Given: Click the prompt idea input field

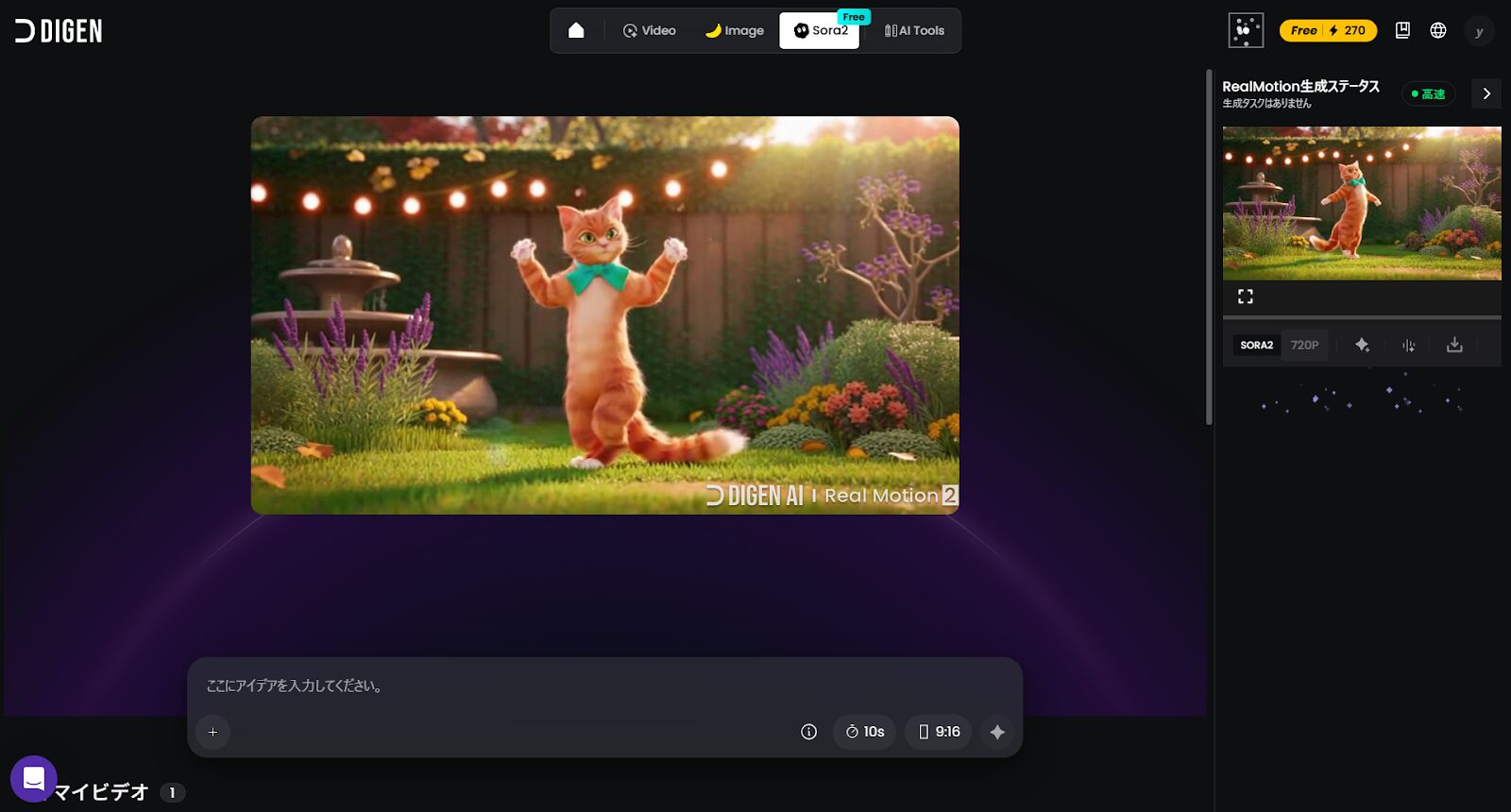Looking at the screenshot, I should click(604, 686).
